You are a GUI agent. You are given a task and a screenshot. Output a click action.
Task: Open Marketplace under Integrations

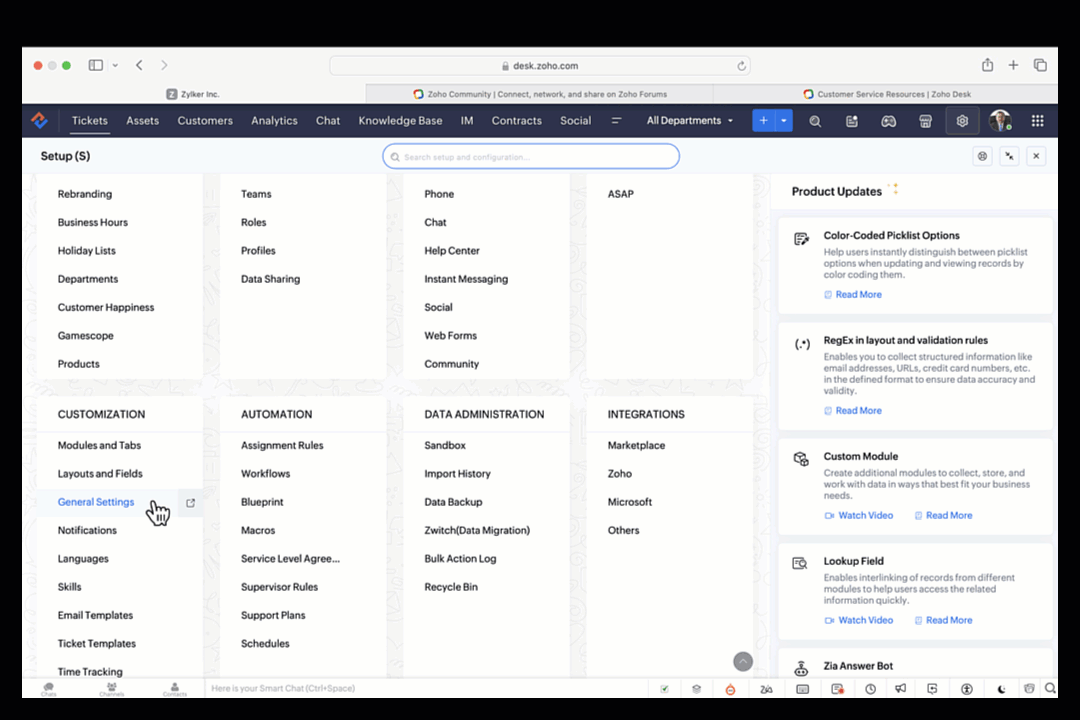(x=636, y=446)
